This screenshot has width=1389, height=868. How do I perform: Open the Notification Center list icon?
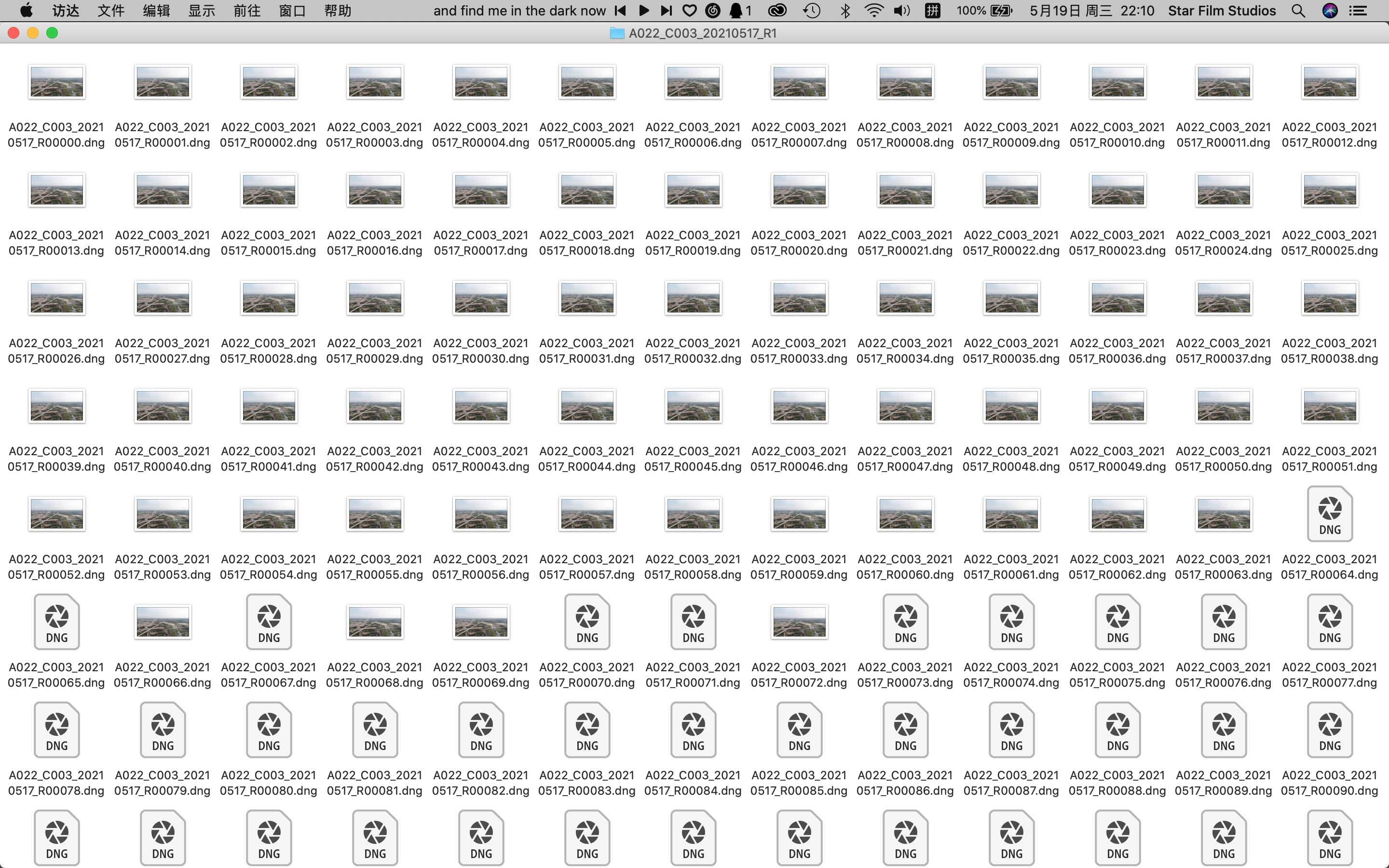tap(1358, 10)
